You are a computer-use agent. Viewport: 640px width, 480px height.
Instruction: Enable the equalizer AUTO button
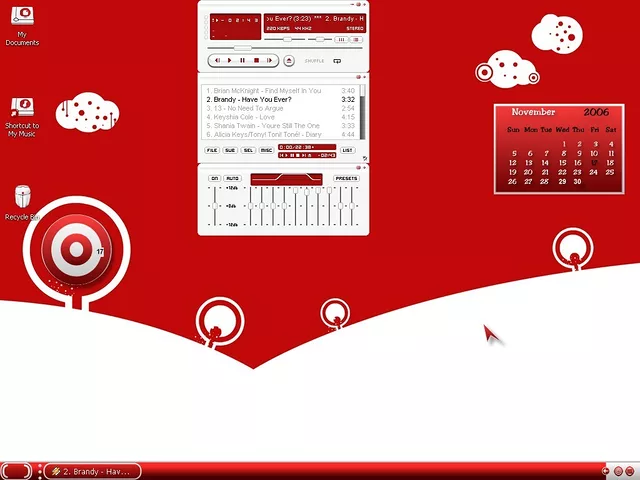(232, 178)
